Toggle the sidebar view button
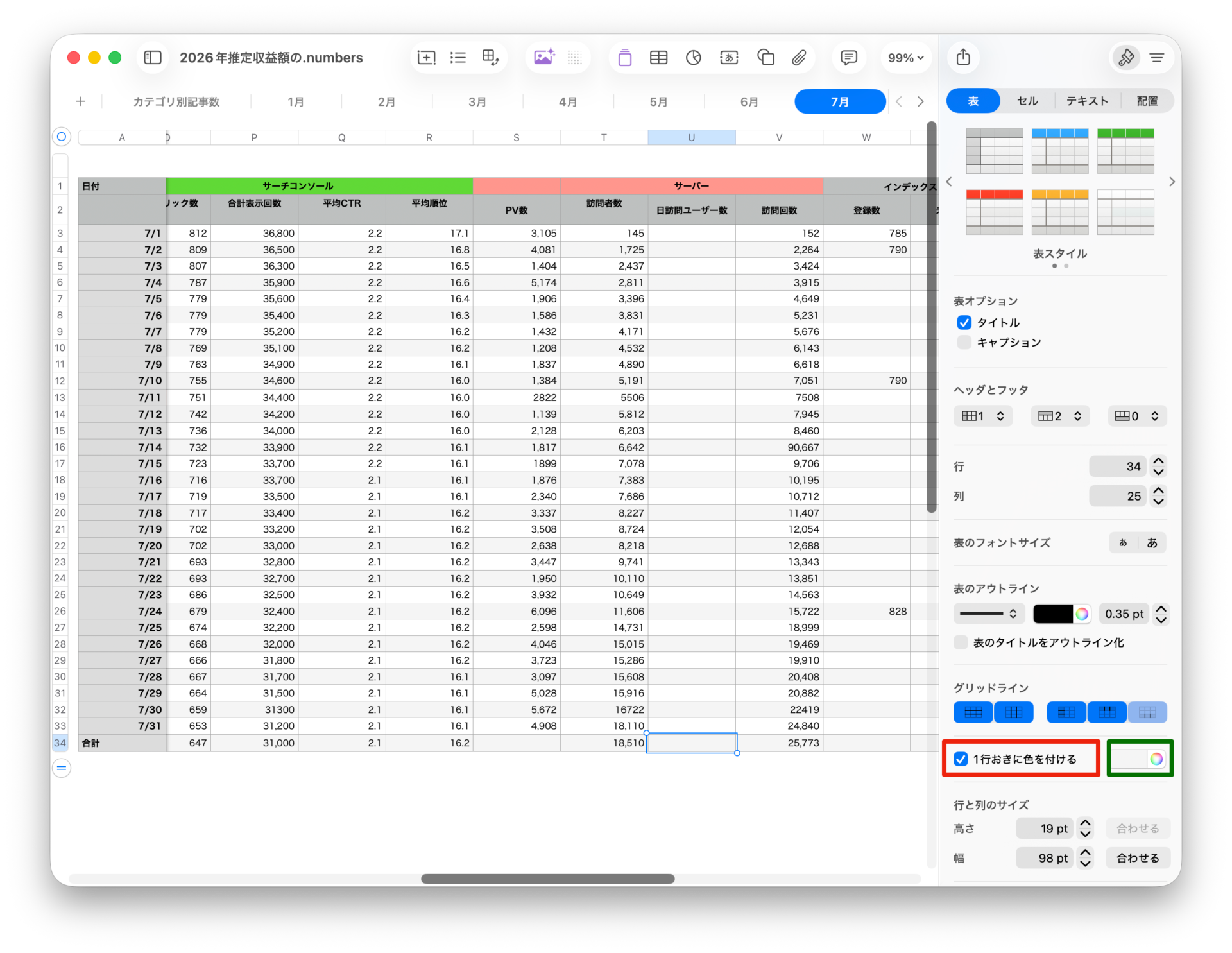 [x=153, y=58]
